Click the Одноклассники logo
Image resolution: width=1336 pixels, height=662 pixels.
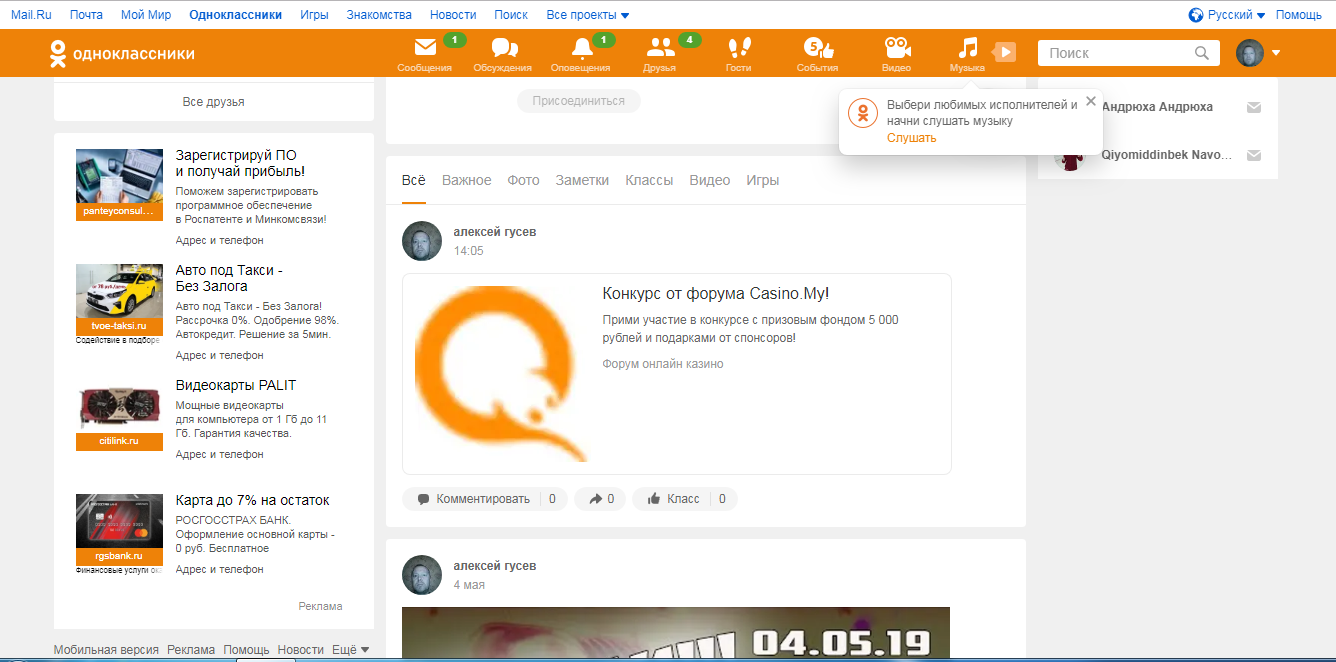click(122, 54)
